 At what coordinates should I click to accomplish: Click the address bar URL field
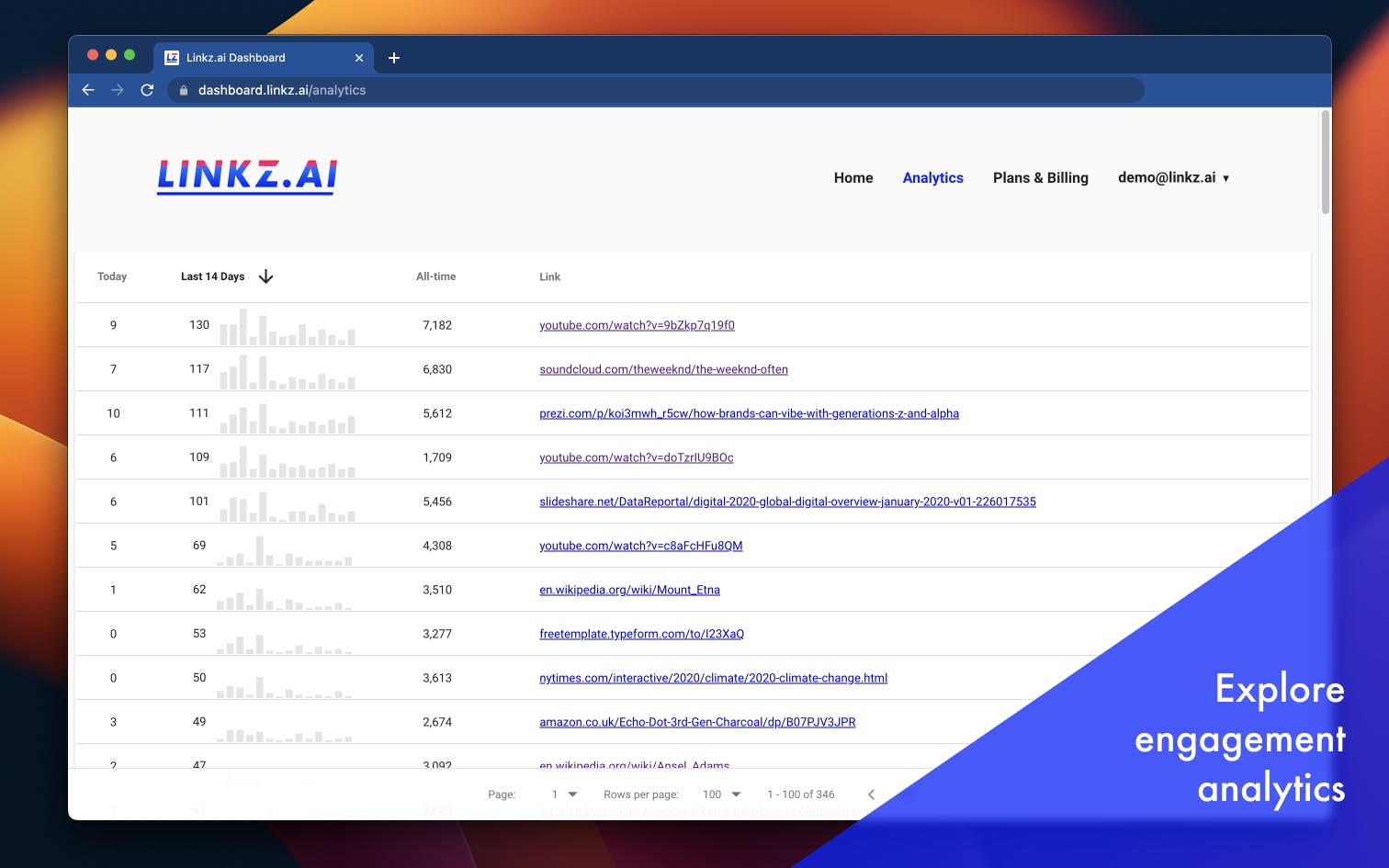[656, 90]
